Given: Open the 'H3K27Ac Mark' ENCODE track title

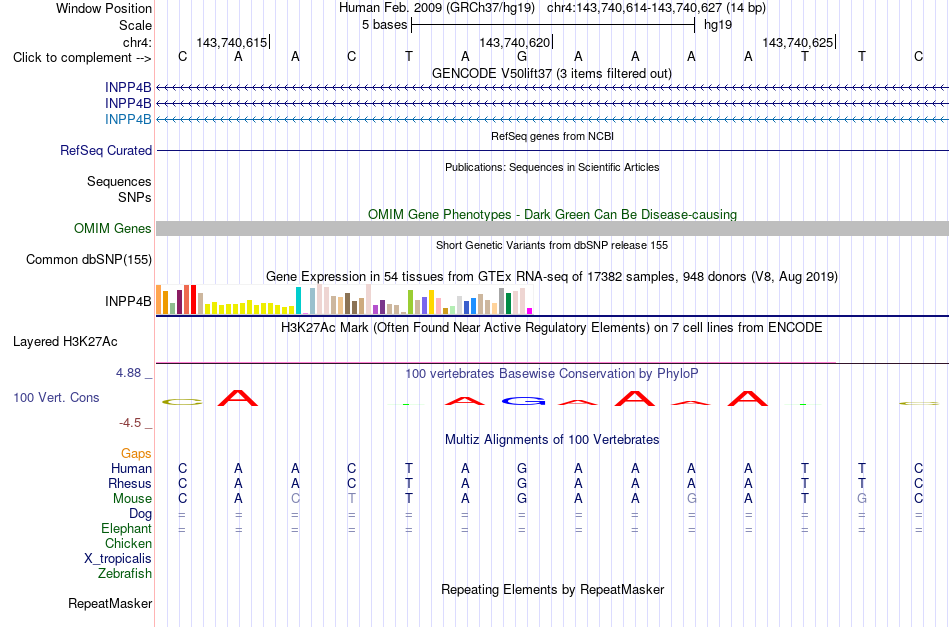Looking at the screenshot, I should [x=552, y=328].
